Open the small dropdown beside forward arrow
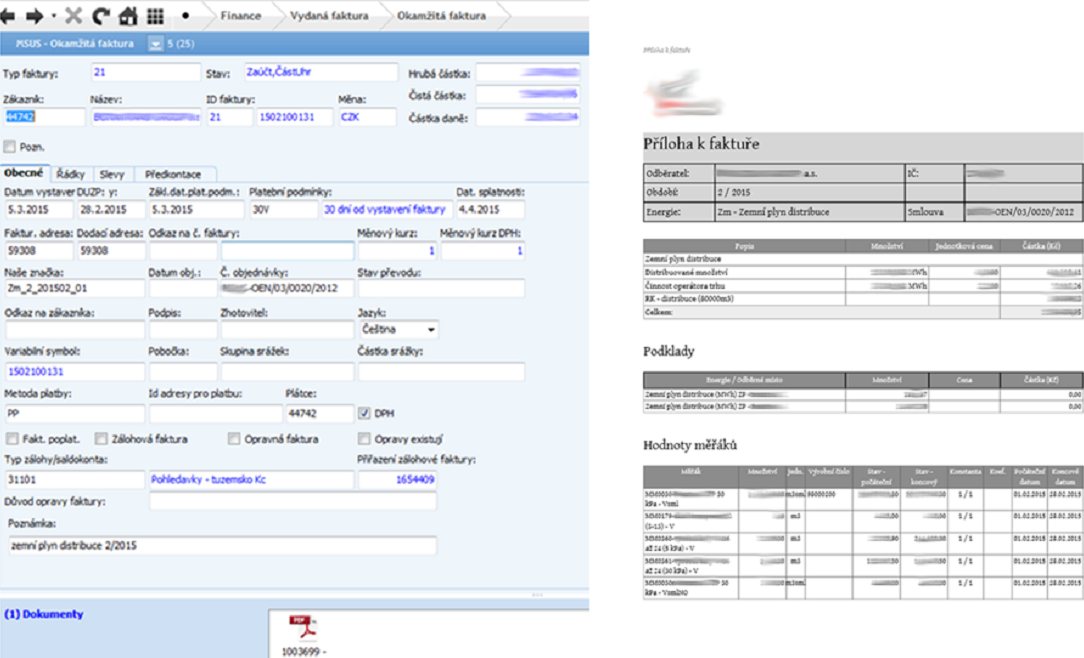The image size is (1084, 658). coord(54,16)
